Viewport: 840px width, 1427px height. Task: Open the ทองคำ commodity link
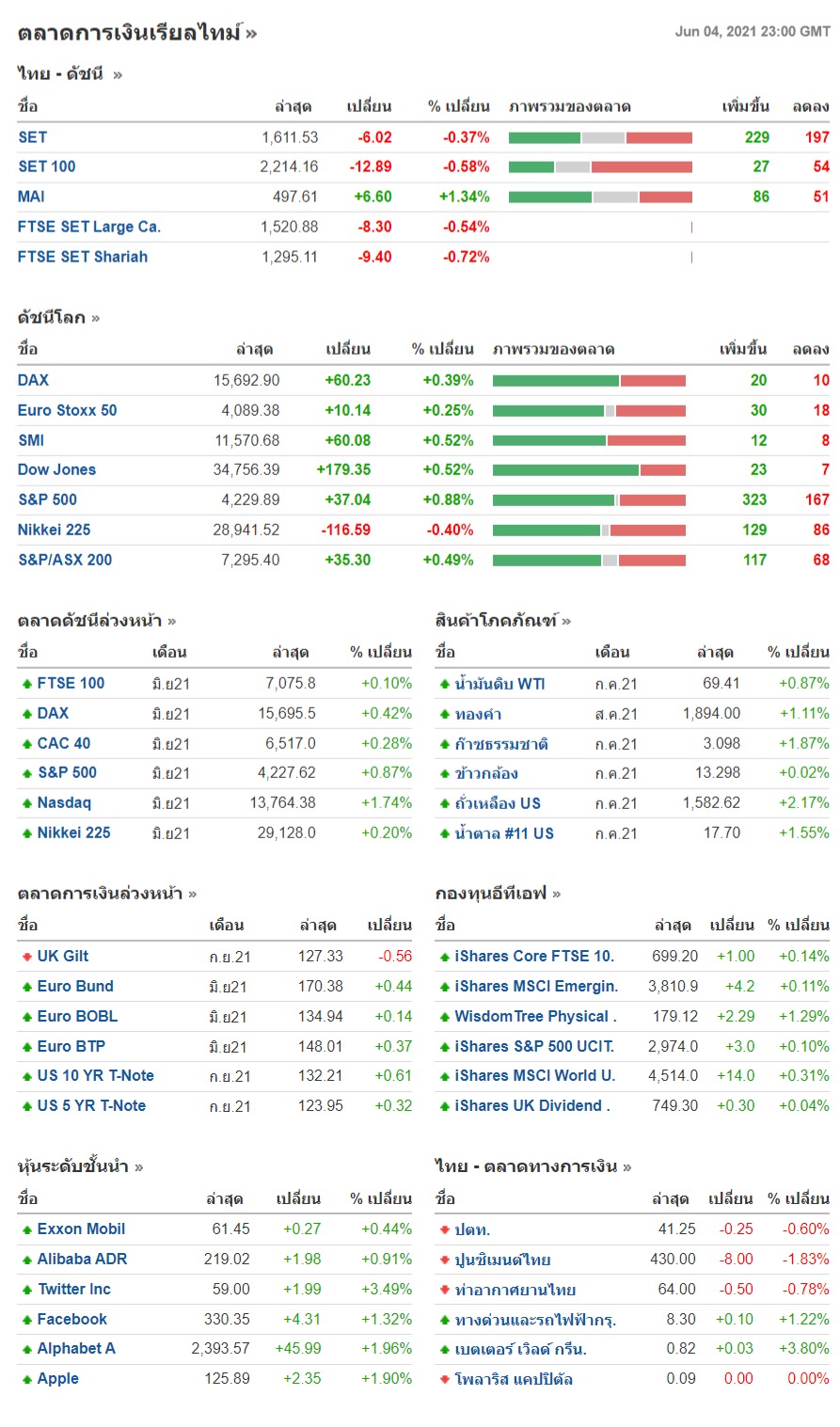[x=478, y=714]
